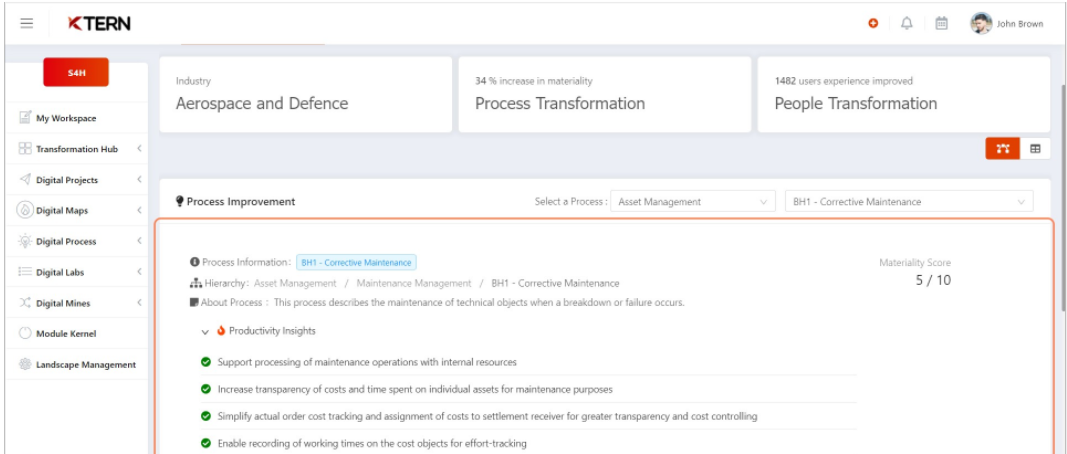Viewport: 1067px width, 454px height.
Task: Open the hamburger navigation menu
Action: coord(27,24)
